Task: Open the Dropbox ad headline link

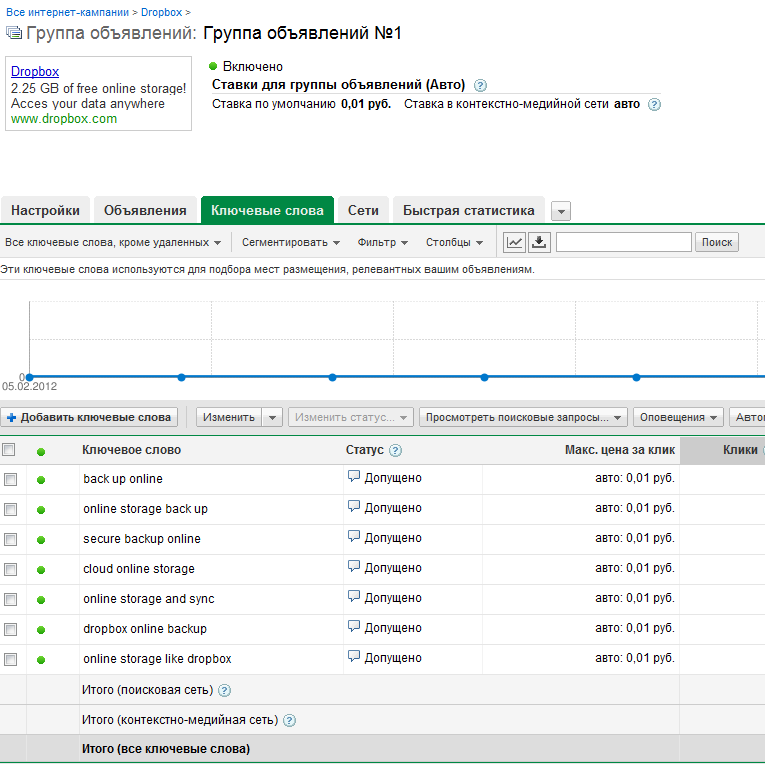Action: pos(35,72)
